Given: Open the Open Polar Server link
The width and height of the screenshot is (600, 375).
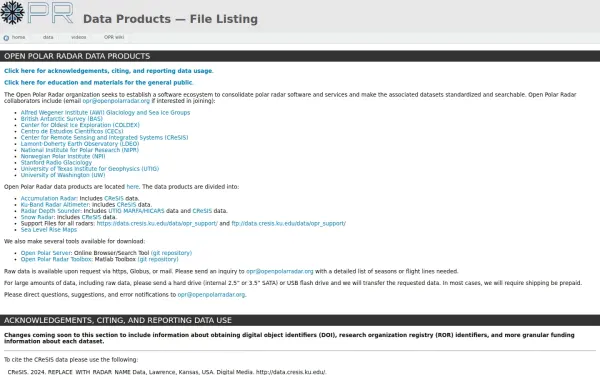Looking at the screenshot, I should click(x=46, y=253).
